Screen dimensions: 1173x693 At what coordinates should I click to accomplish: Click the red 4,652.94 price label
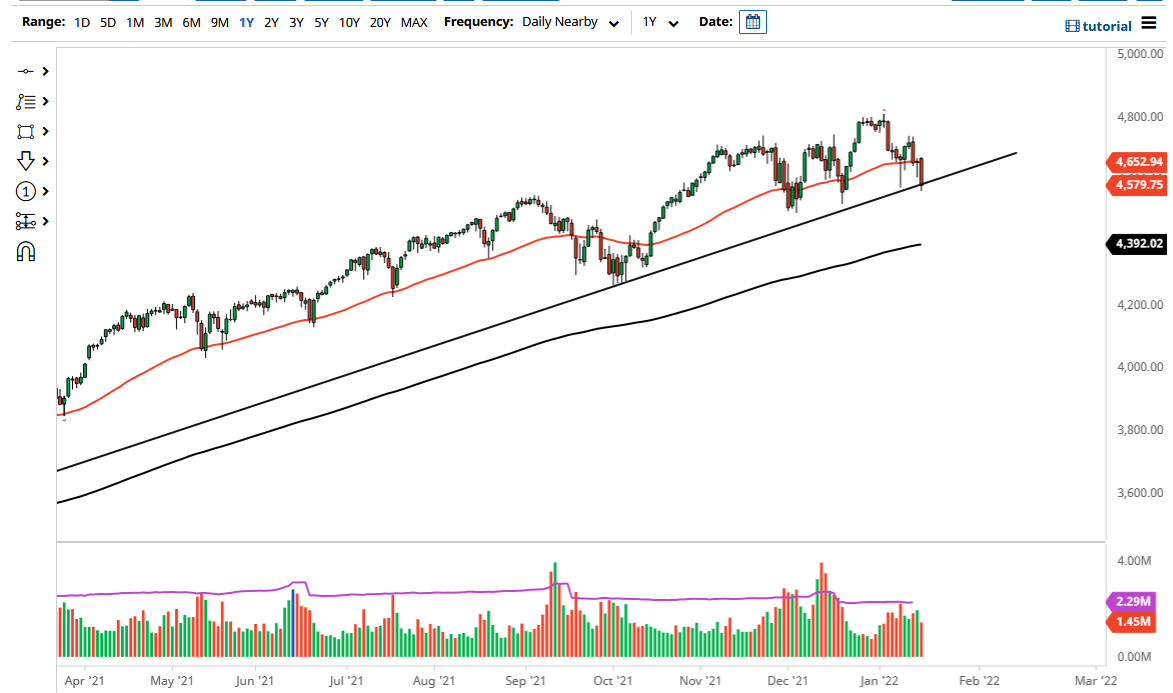point(1135,161)
